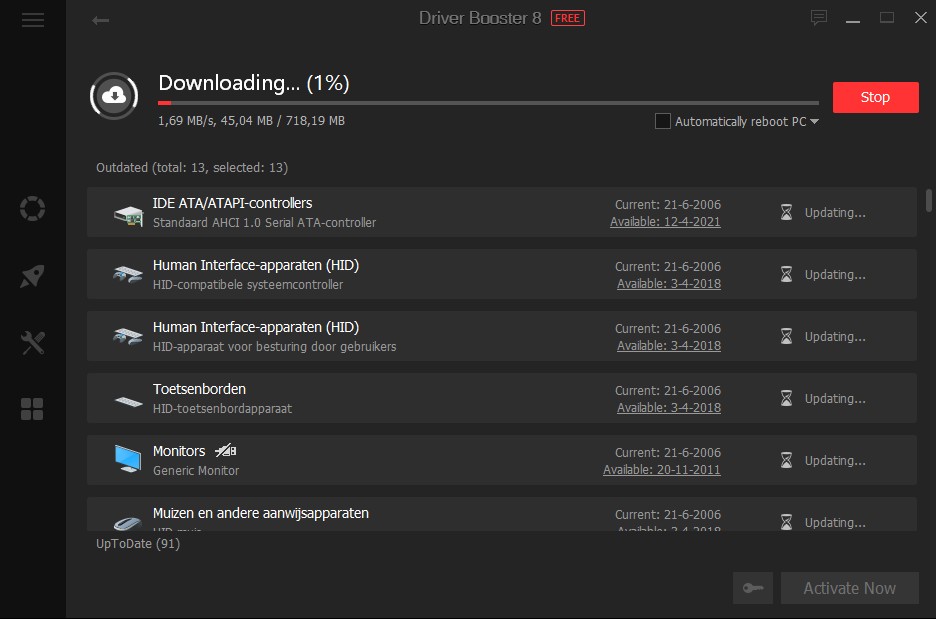Image resolution: width=936 pixels, height=619 pixels.
Task: Open Available: 20-11-2011 link for Monitors
Action: 661,470
